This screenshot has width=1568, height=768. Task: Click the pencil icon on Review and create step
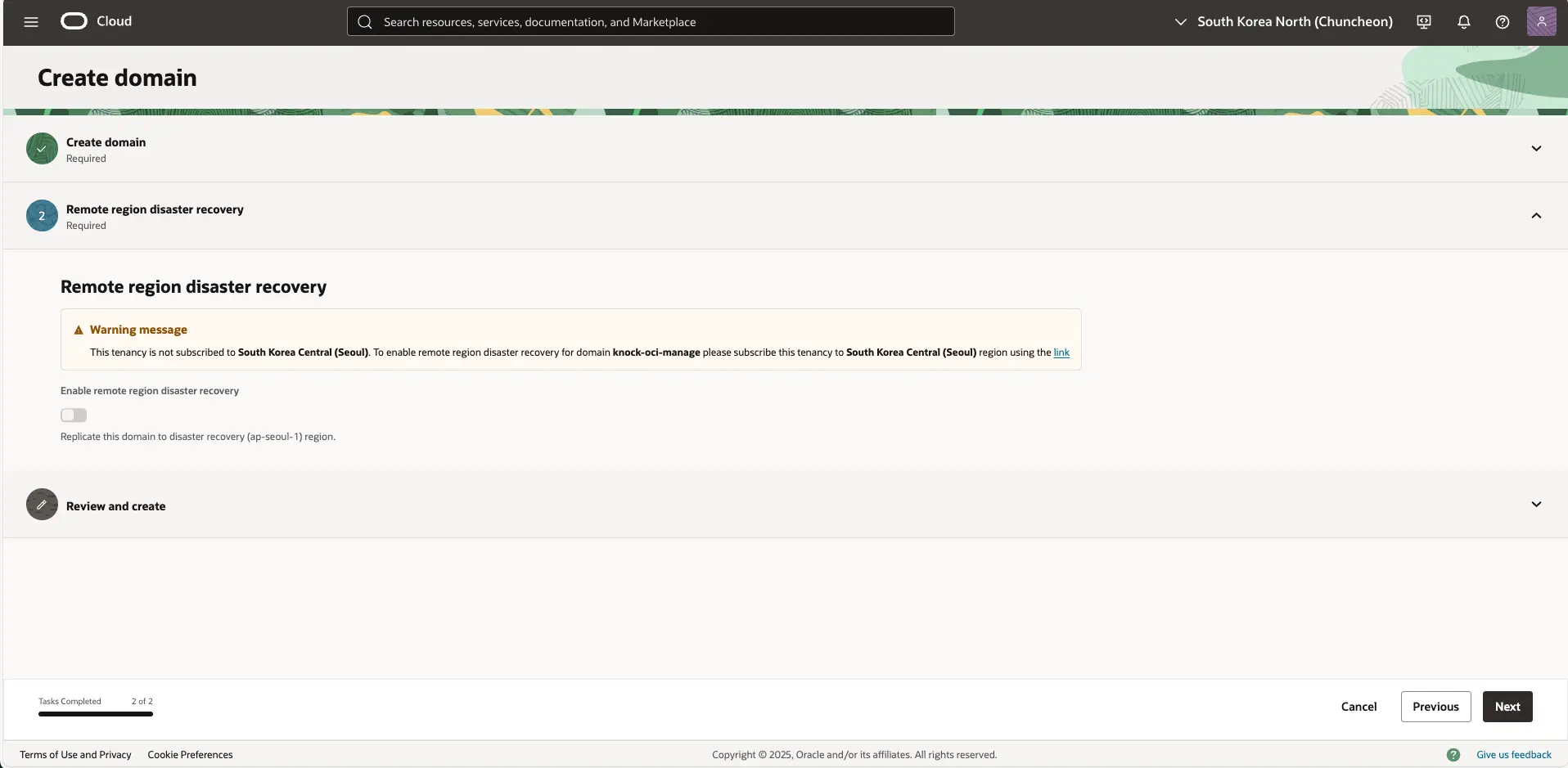coord(42,505)
